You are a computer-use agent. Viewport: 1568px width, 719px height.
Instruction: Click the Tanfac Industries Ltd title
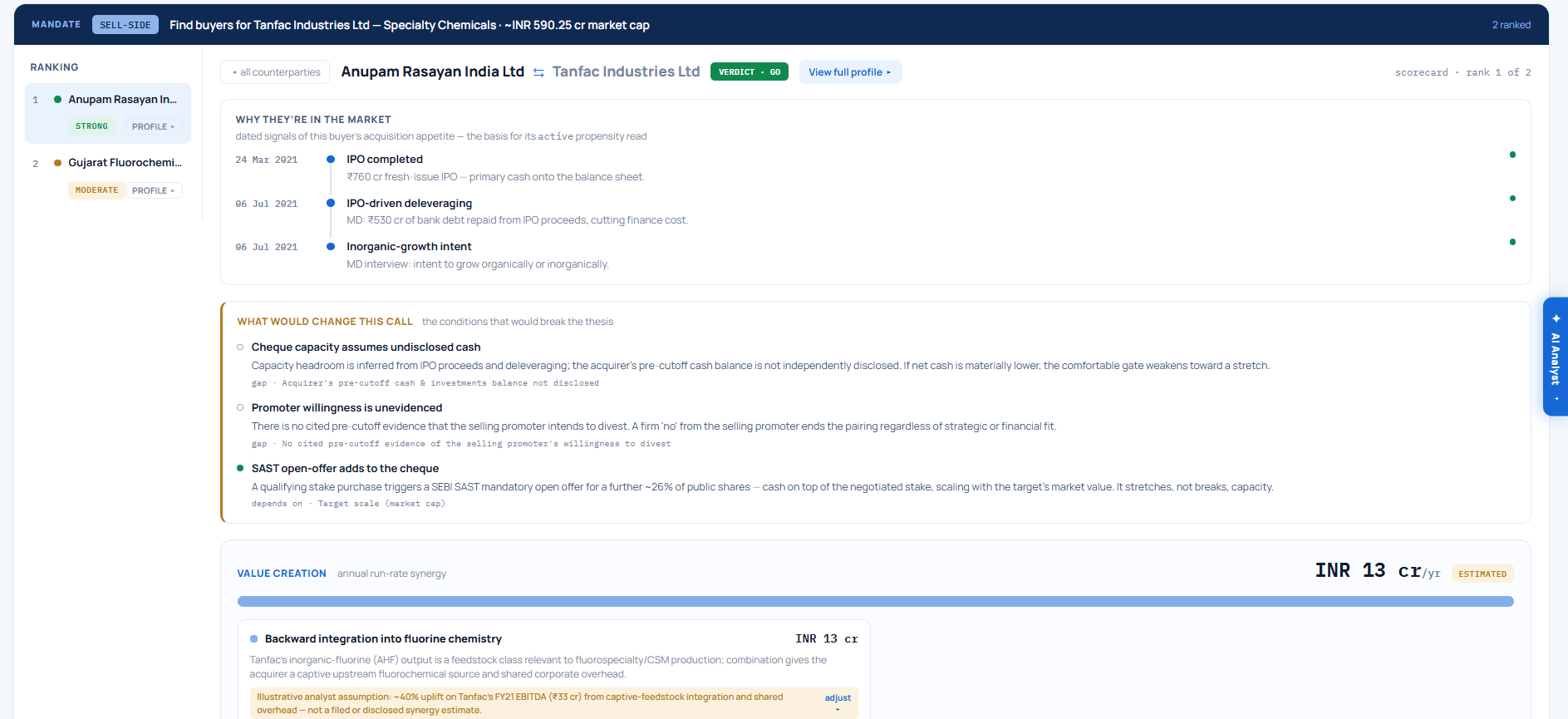coord(626,71)
